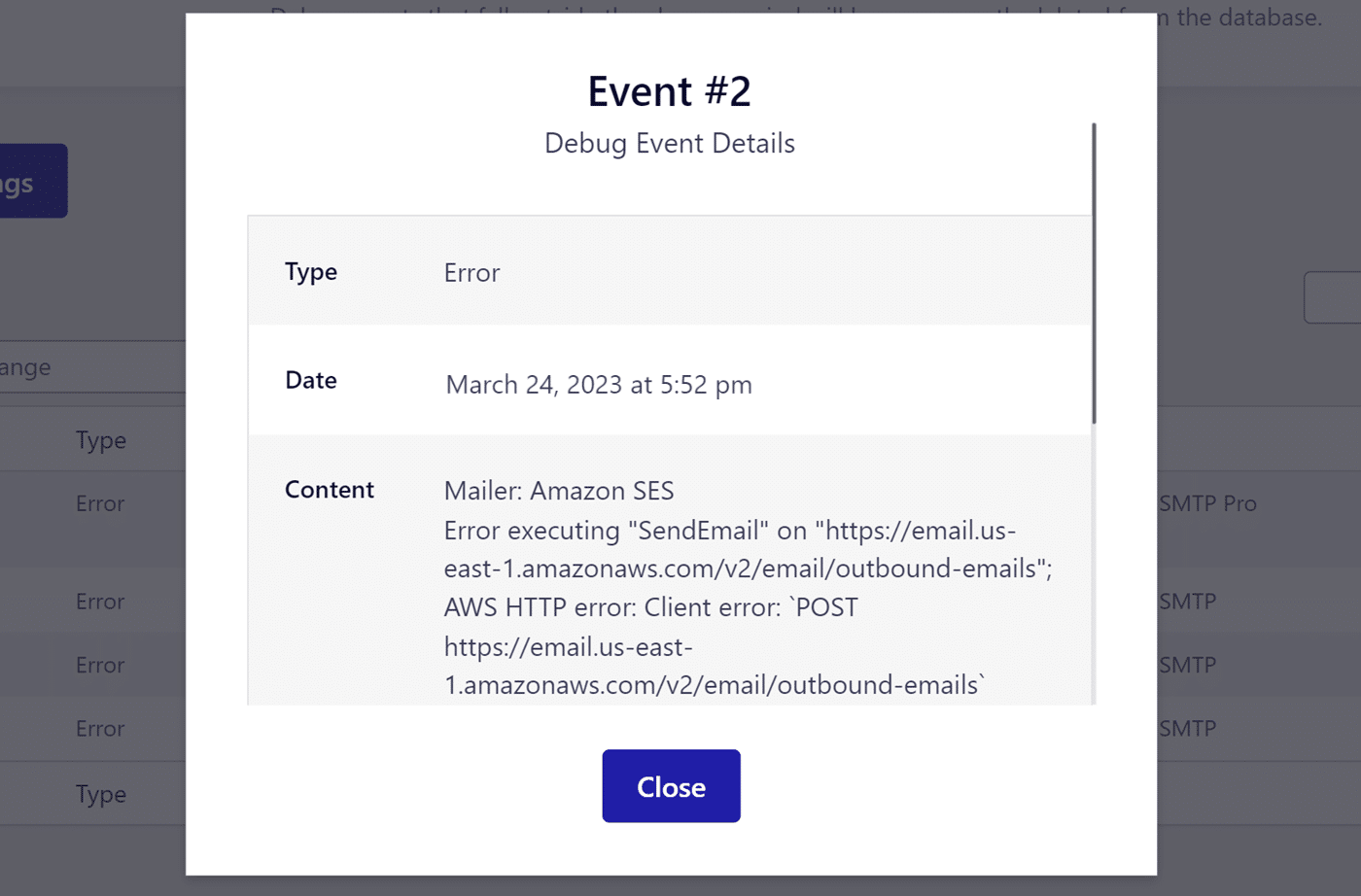The width and height of the screenshot is (1361, 896).
Task: Select the fourth Error event in the list
Action: (99, 728)
